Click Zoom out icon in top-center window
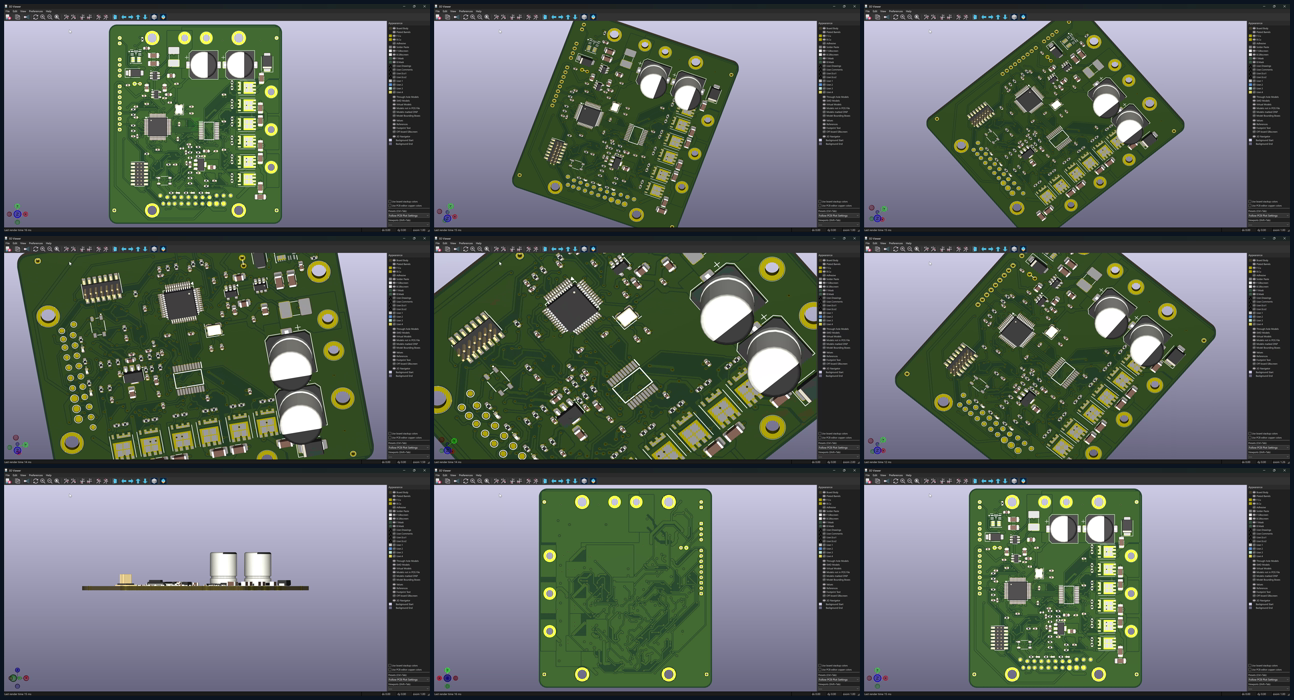The height and width of the screenshot is (700, 1294). click(480, 17)
